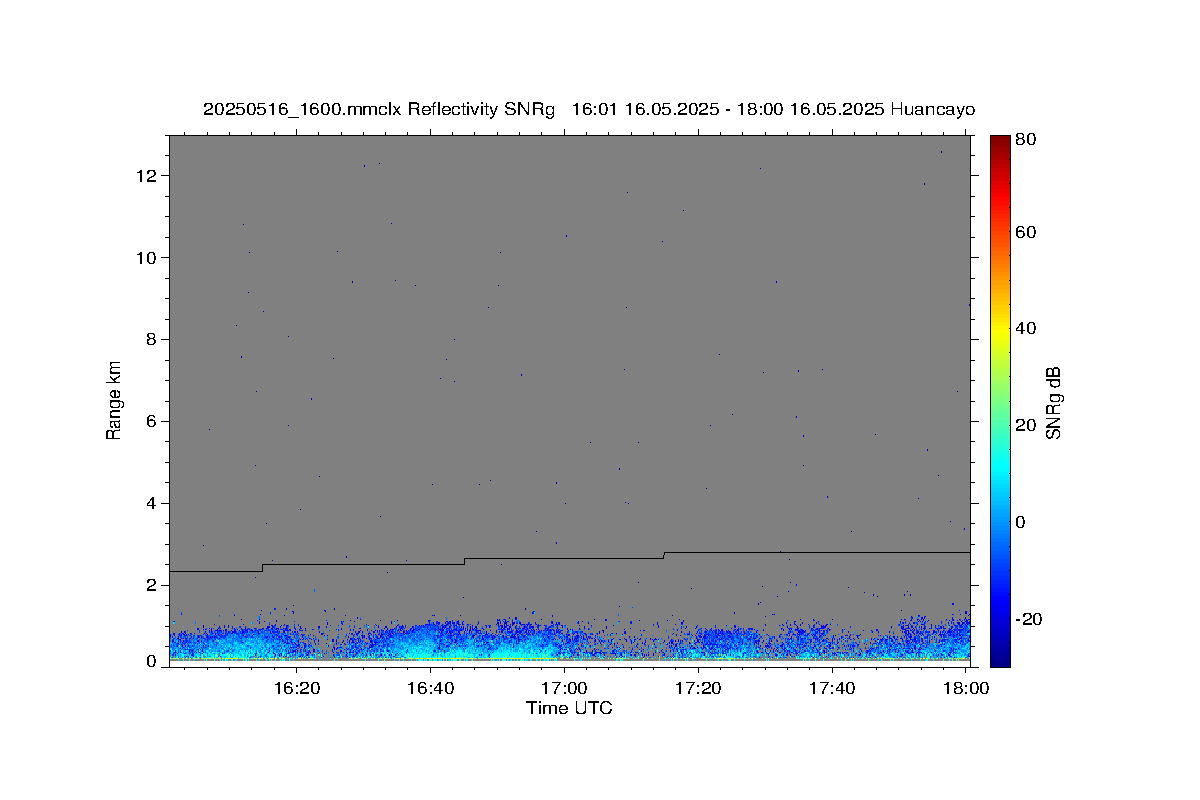The image size is (1200, 800).
Task: Click the 6 km range tick label
Action: coord(152,422)
